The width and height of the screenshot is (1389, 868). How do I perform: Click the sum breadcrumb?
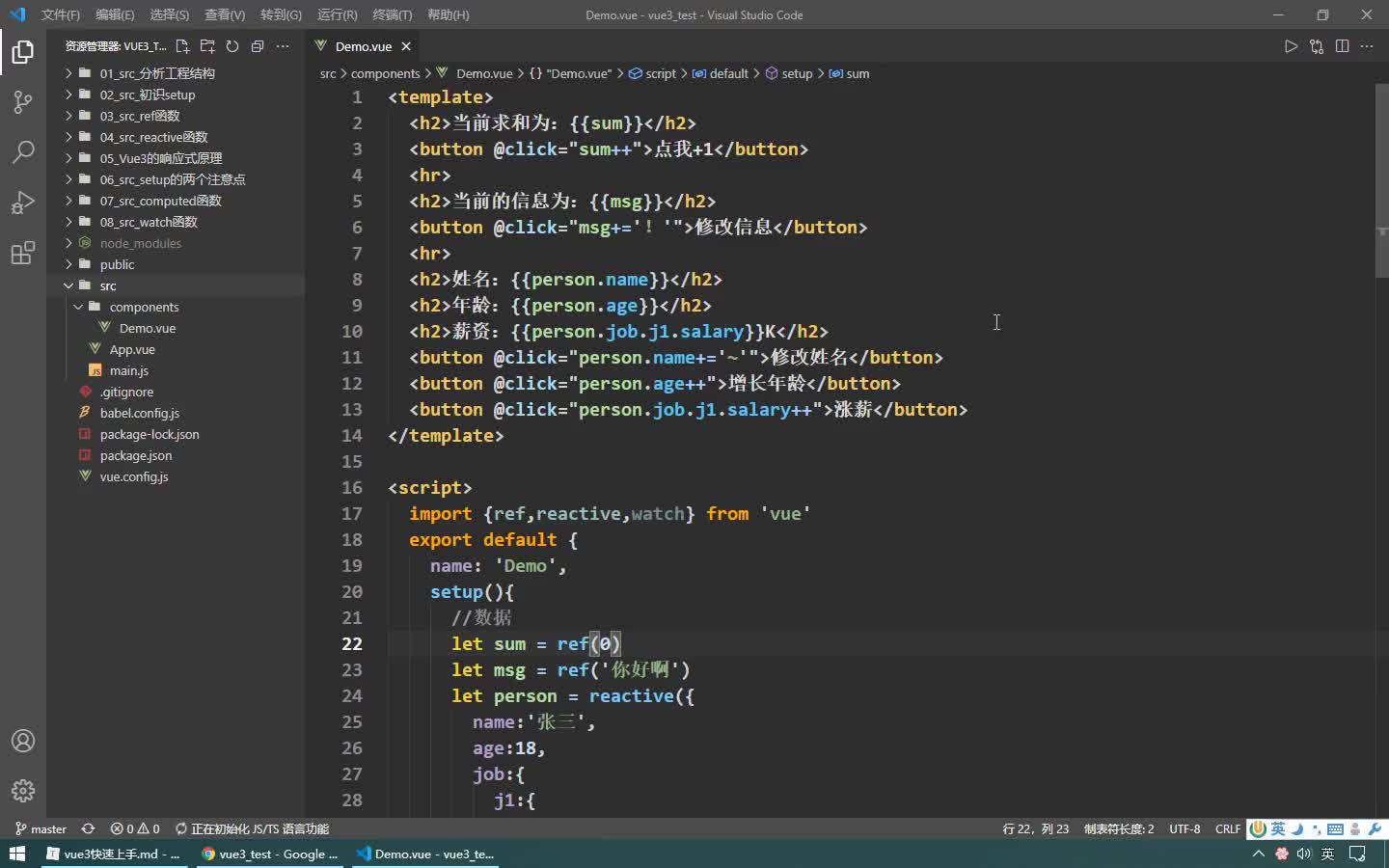pos(849,73)
